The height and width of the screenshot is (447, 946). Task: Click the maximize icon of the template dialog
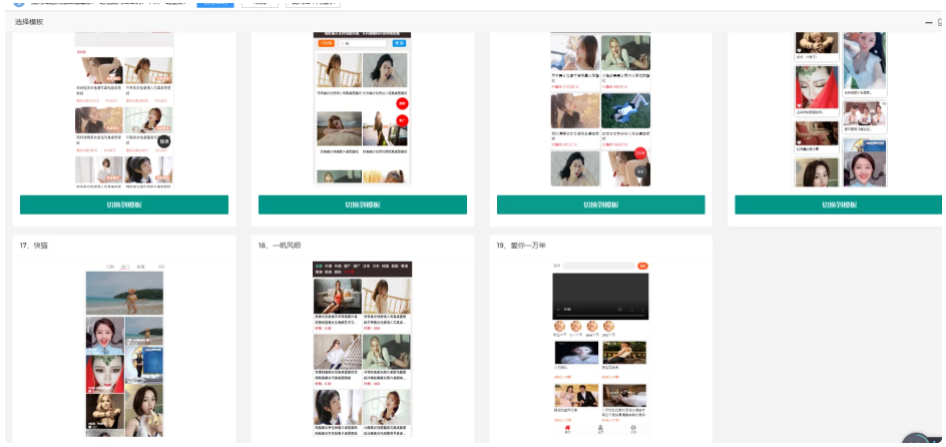coord(941,22)
